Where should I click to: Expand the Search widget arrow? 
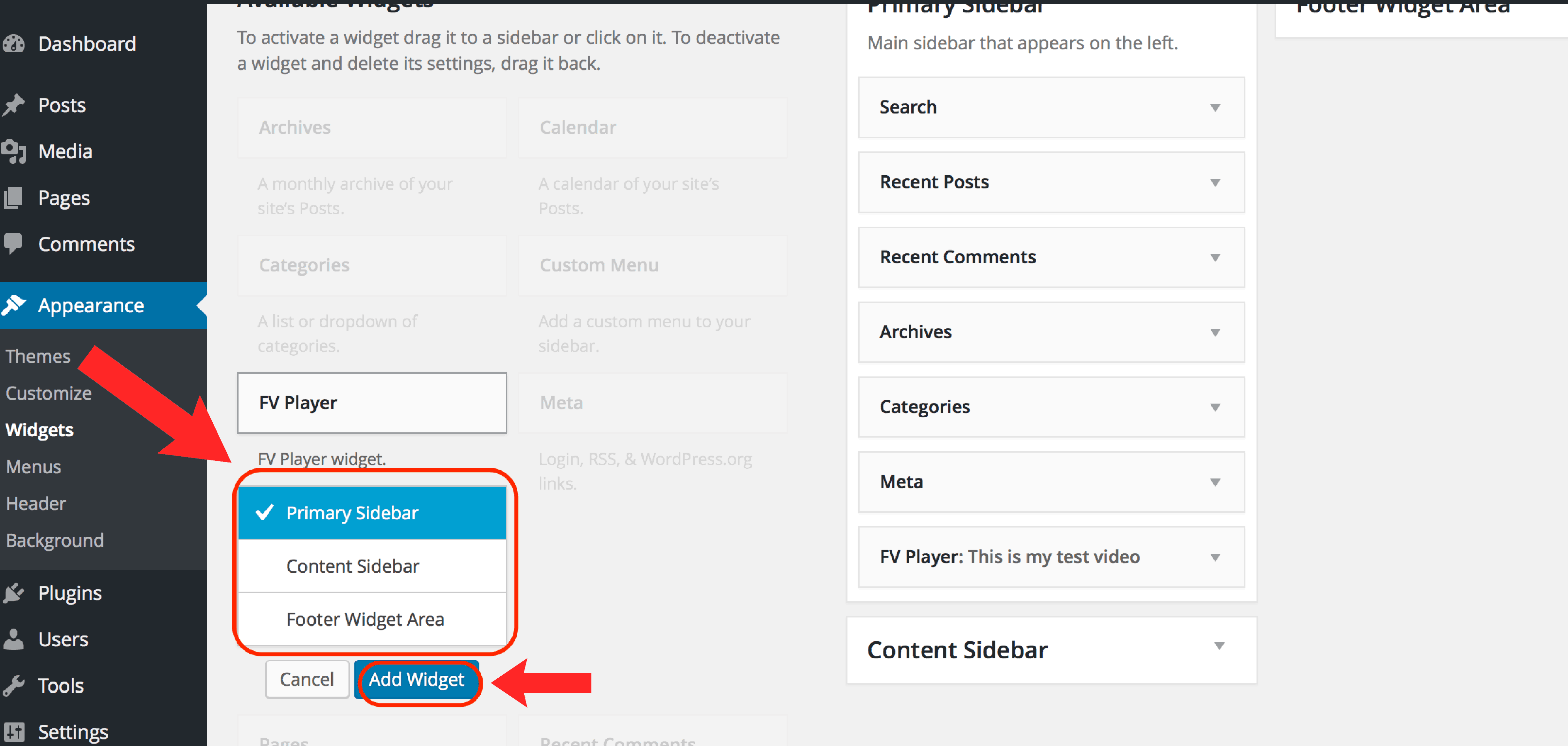[x=1215, y=108]
